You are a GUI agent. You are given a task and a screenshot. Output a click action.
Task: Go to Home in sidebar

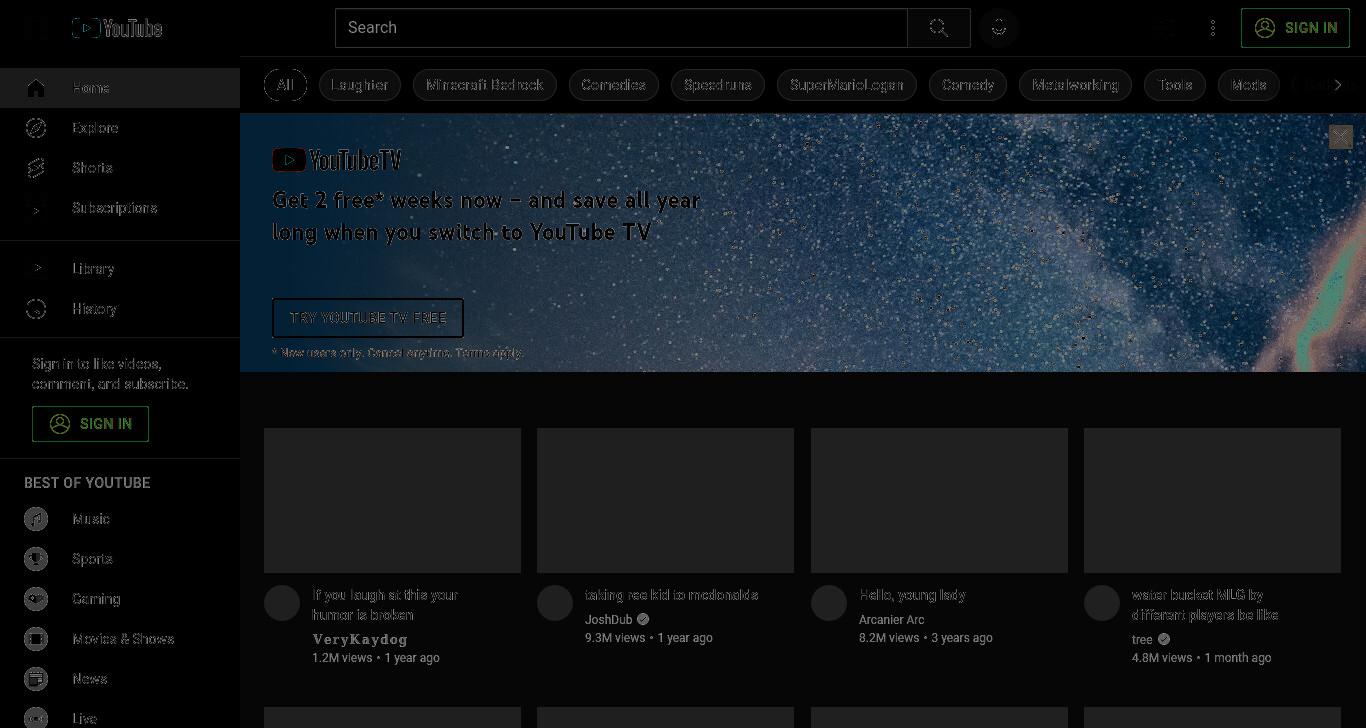point(120,88)
